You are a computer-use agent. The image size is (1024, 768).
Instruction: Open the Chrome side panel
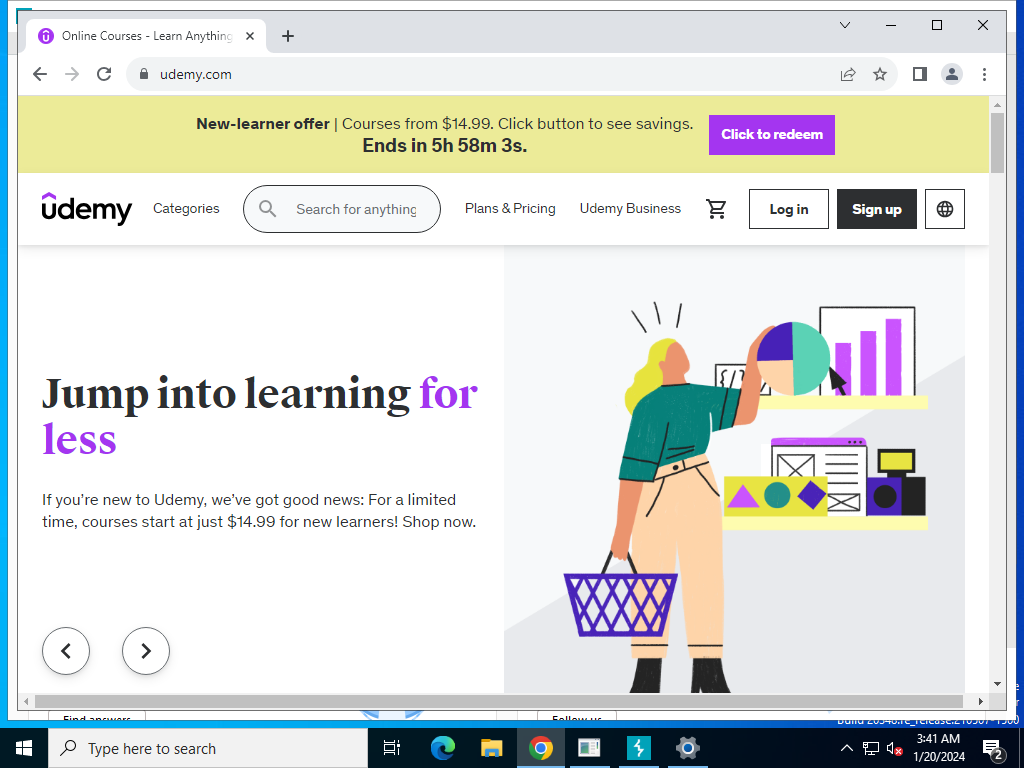coord(920,74)
